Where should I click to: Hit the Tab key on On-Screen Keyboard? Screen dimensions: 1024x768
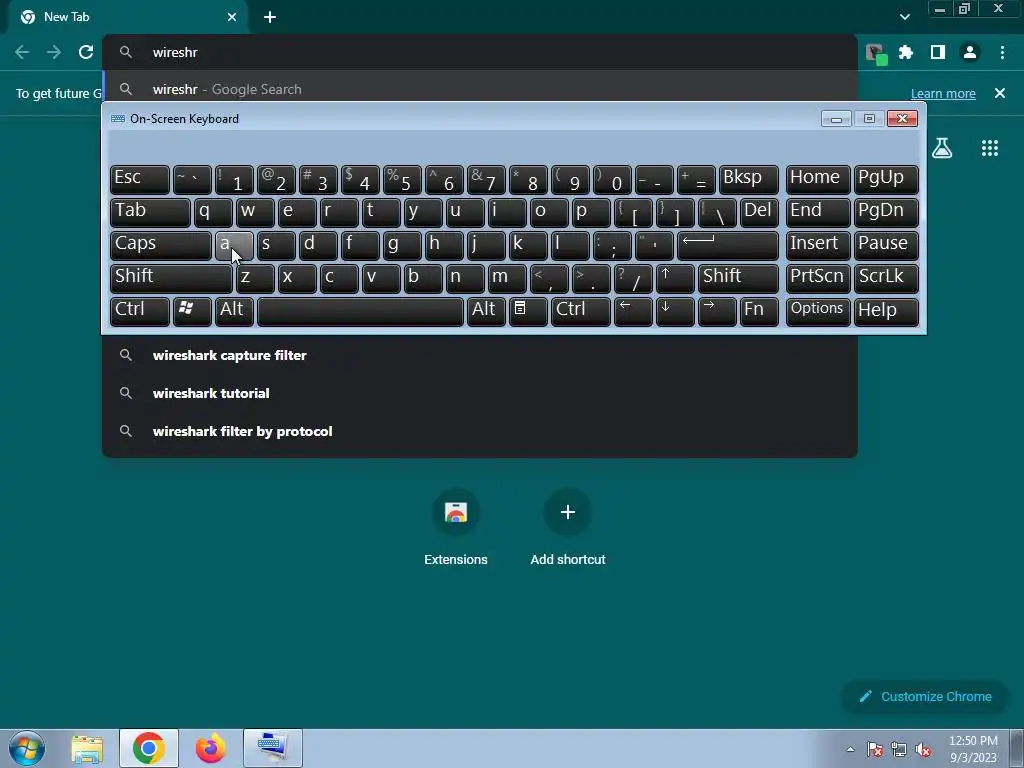(x=150, y=212)
